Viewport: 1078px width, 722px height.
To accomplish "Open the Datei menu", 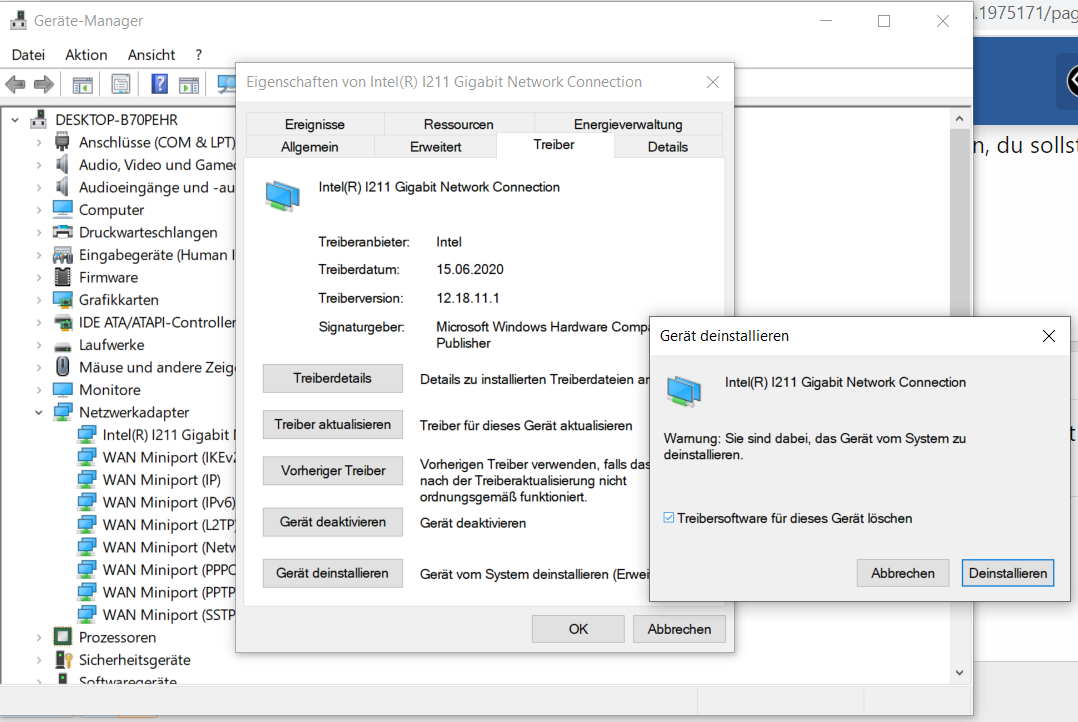I will point(28,55).
